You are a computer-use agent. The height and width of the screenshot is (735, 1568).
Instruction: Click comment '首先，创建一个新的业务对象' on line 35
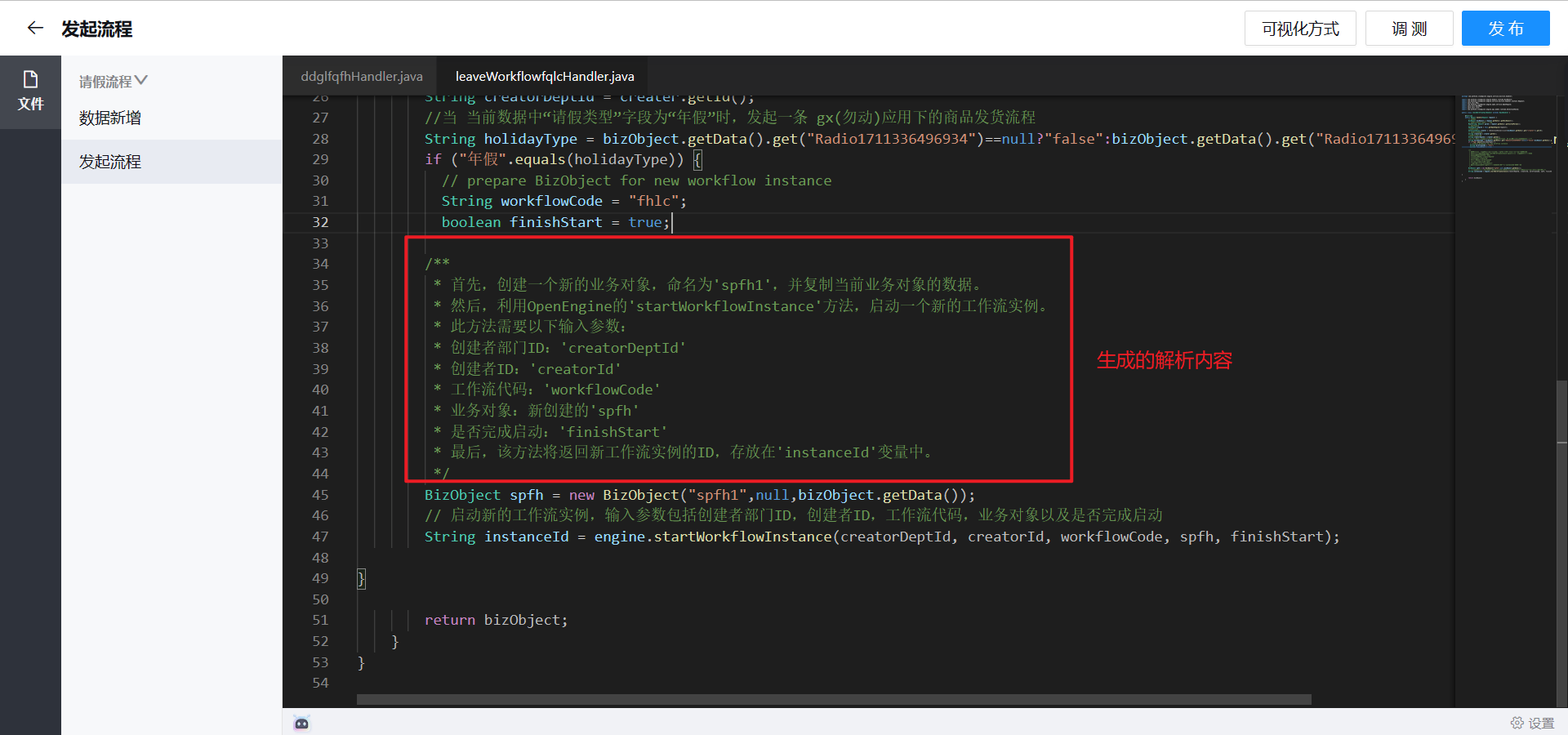(708, 285)
